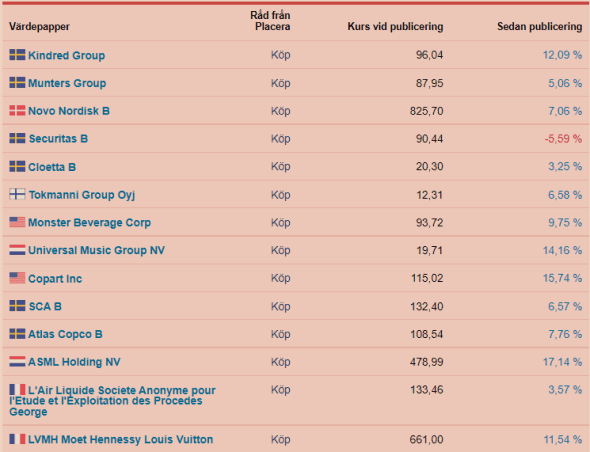This screenshot has width=590, height=452.
Task: Select the 14,16 % value for Universal Music
Action: click(x=562, y=250)
